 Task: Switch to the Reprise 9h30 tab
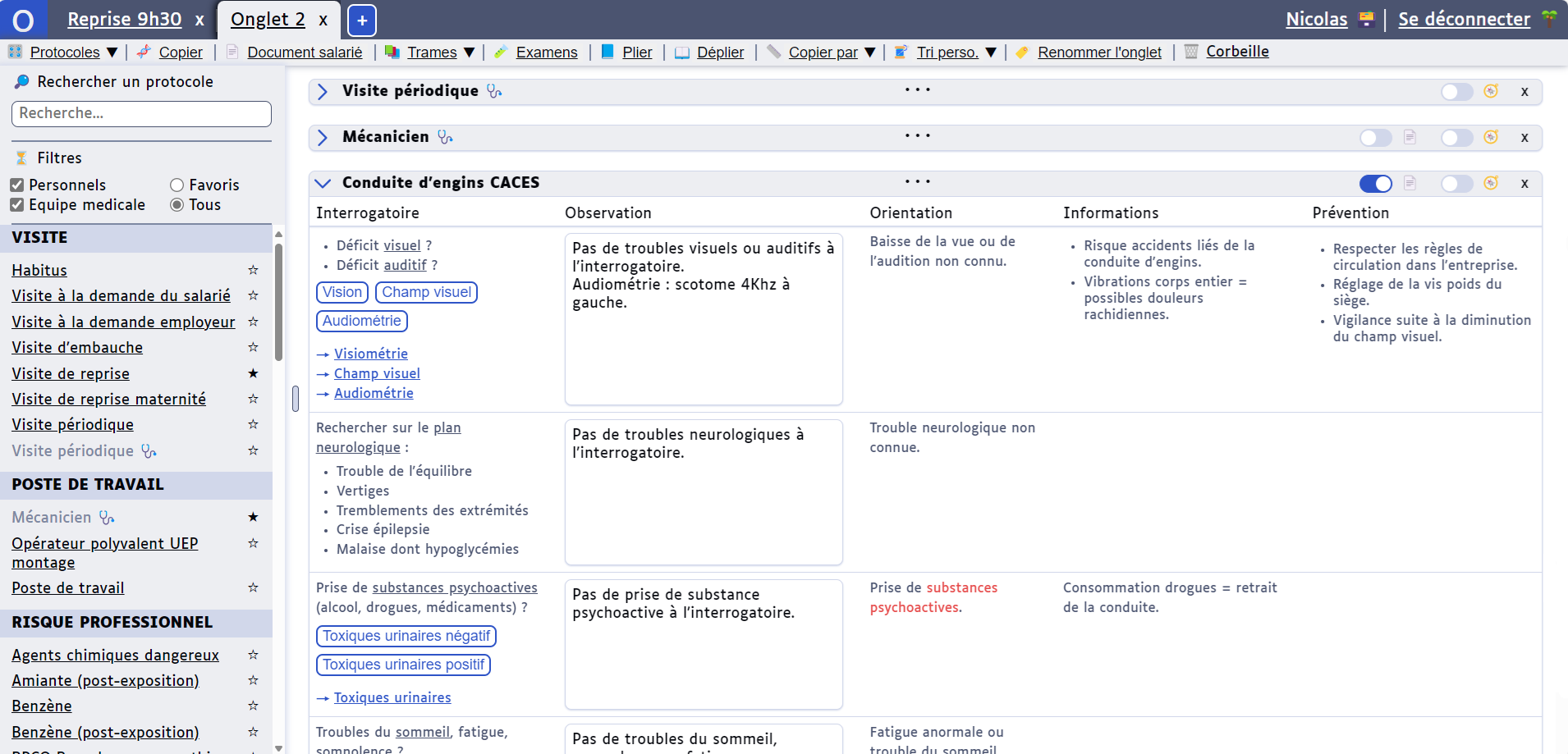click(125, 19)
